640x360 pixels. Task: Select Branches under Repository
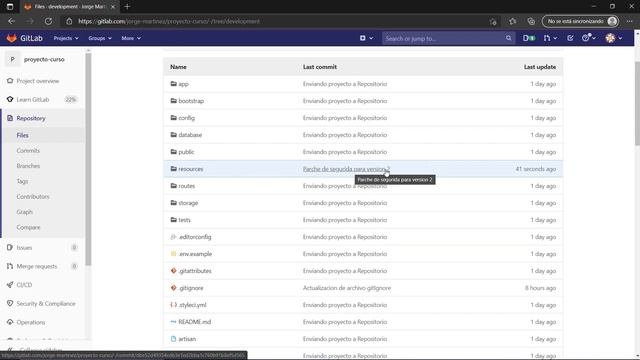pos(28,166)
